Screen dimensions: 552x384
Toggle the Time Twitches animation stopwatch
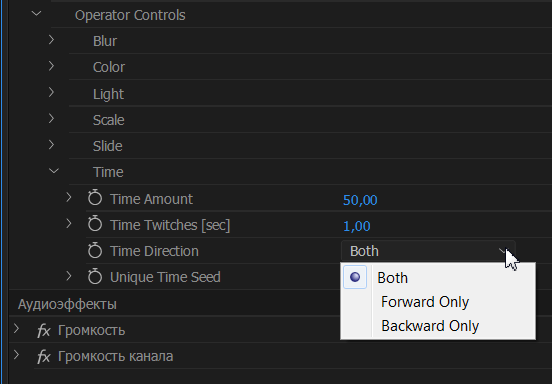click(x=95, y=224)
